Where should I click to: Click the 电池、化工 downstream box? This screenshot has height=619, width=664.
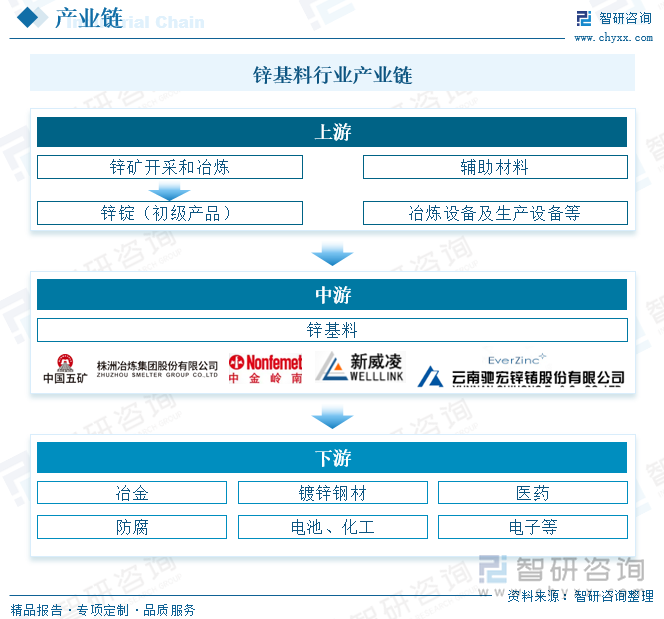click(332, 527)
